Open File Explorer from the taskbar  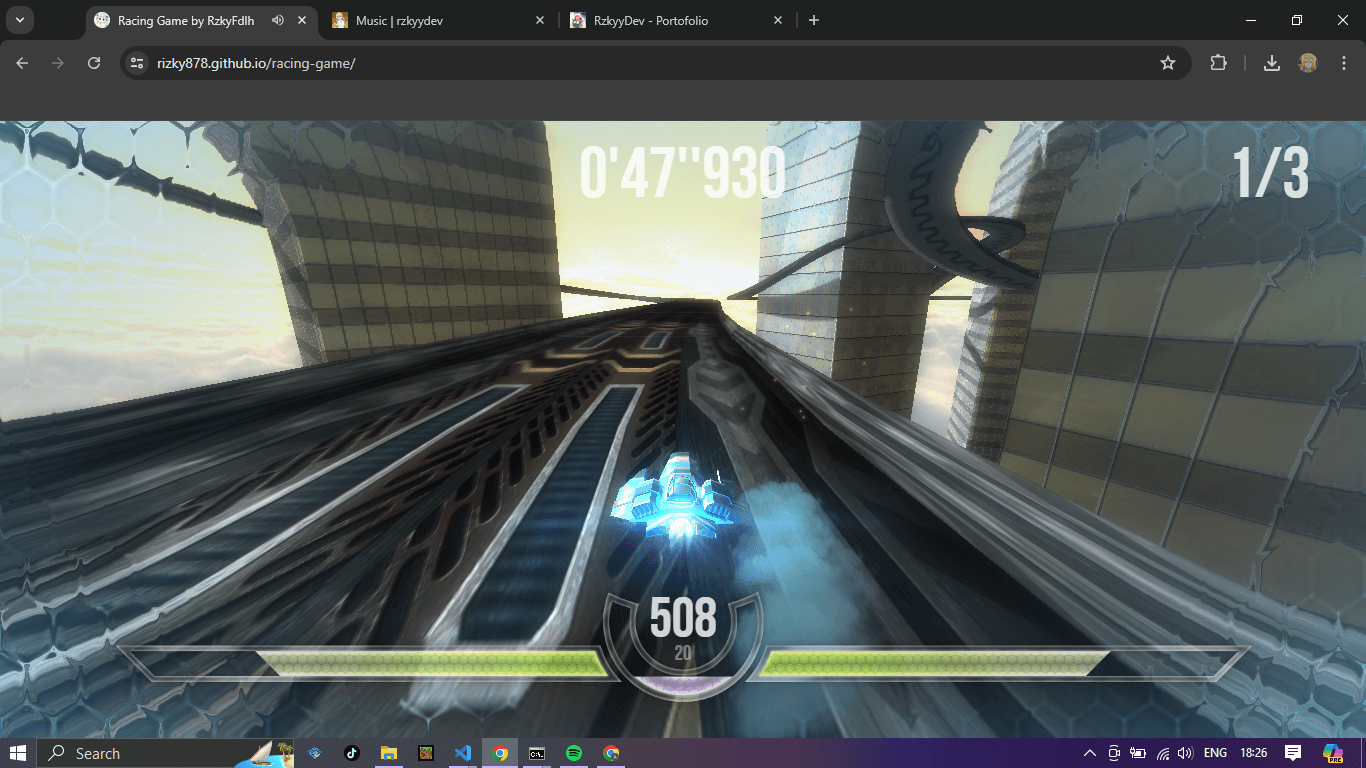[x=389, y=753]
